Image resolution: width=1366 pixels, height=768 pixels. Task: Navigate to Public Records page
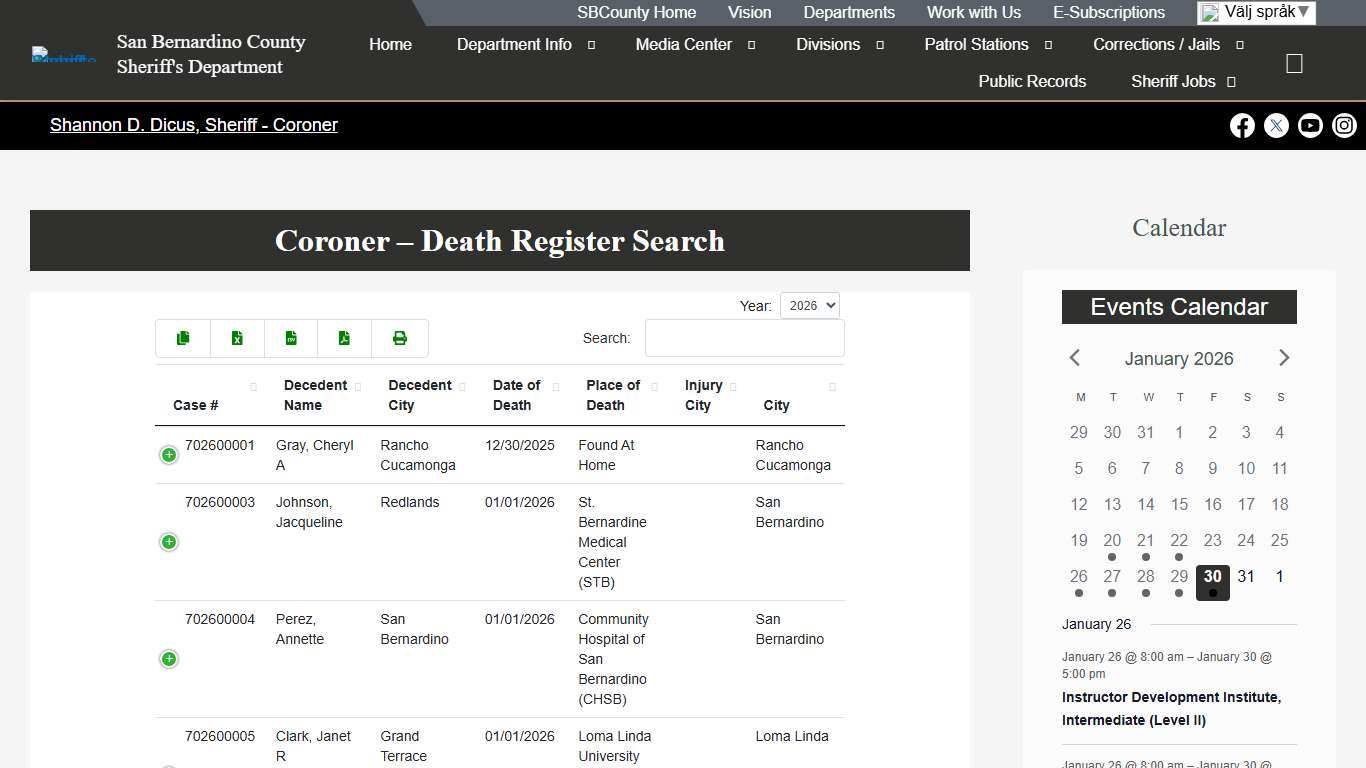(1032, 81)
